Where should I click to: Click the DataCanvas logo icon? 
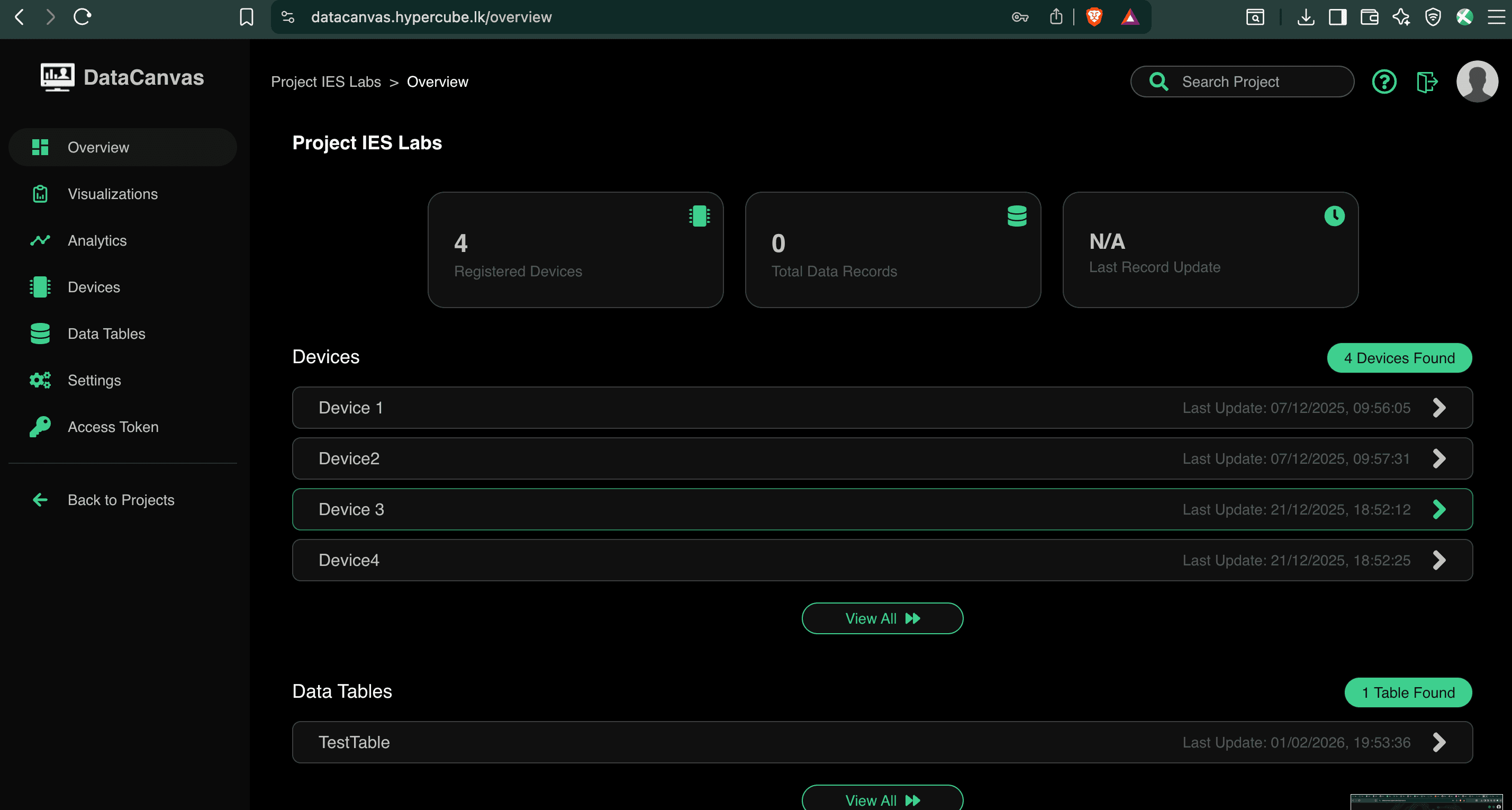56,76
